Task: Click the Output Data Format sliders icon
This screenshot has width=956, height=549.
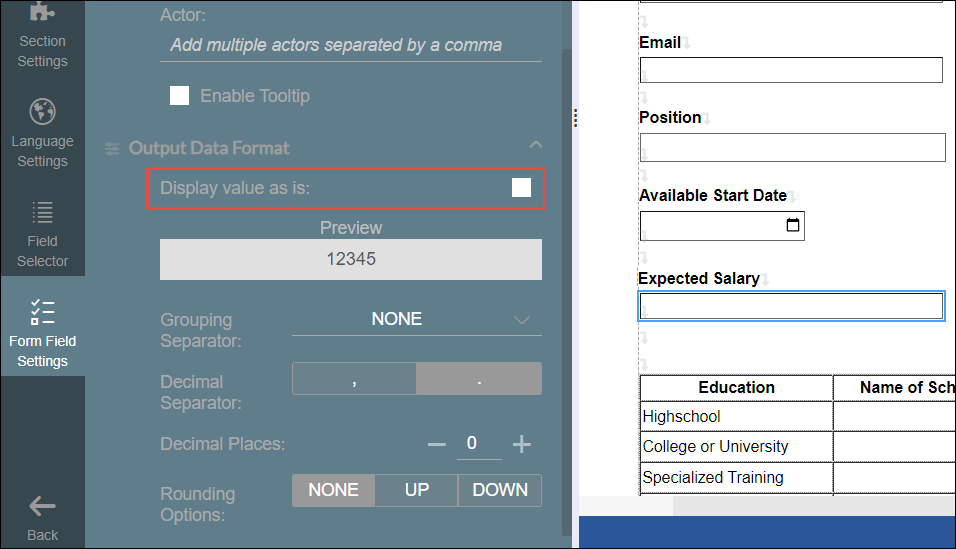Action: point(112,148)
